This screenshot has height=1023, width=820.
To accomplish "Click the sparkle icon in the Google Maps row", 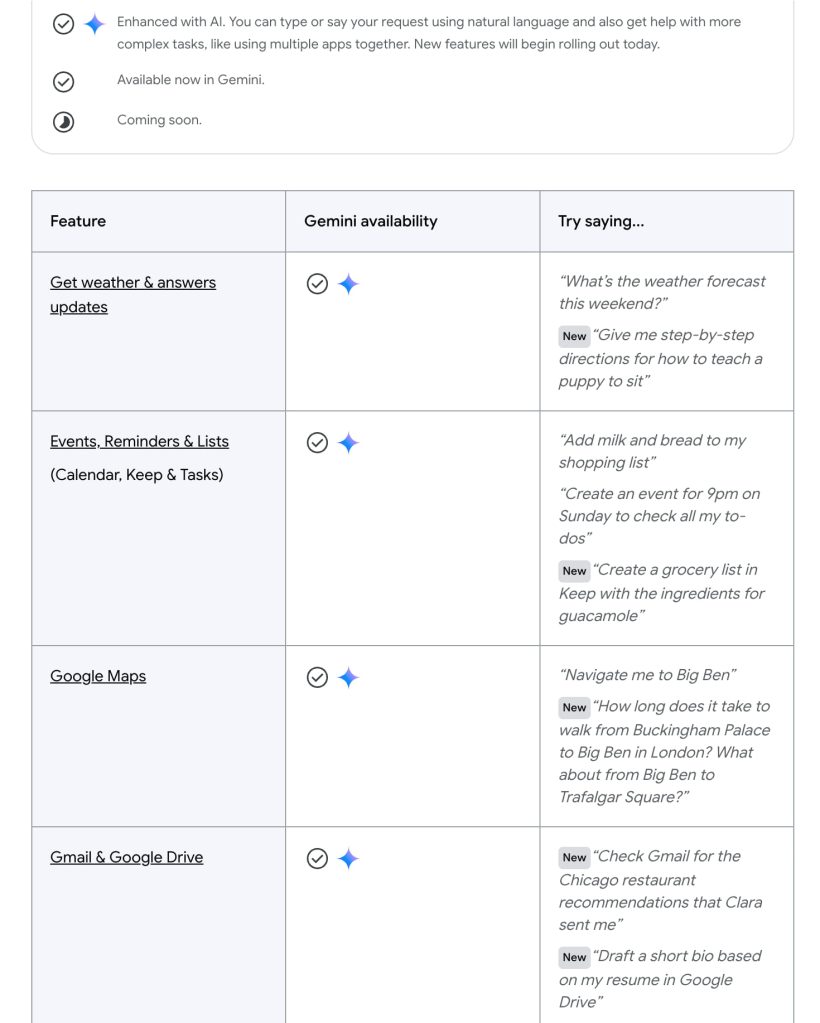I will click(x=348, y=678).
